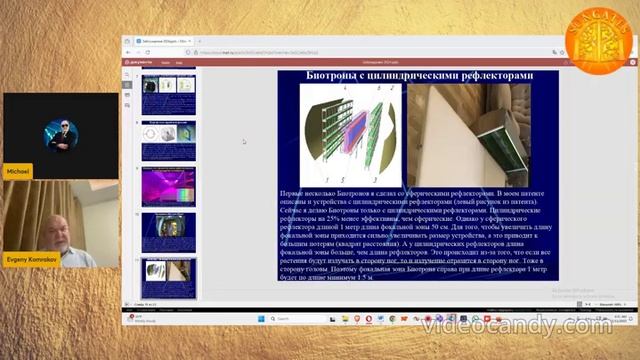This screenshot has height=360, width=640.
Task: Click the document title in the red header
Action: 380,62
